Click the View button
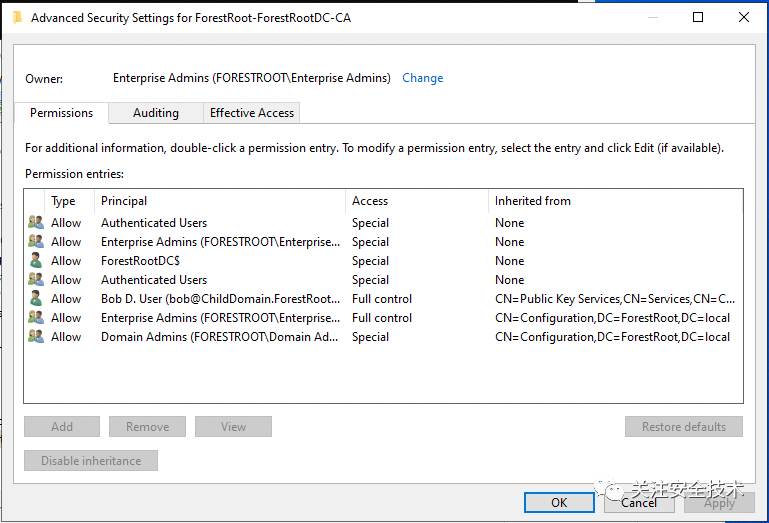 tap(233, 426)
